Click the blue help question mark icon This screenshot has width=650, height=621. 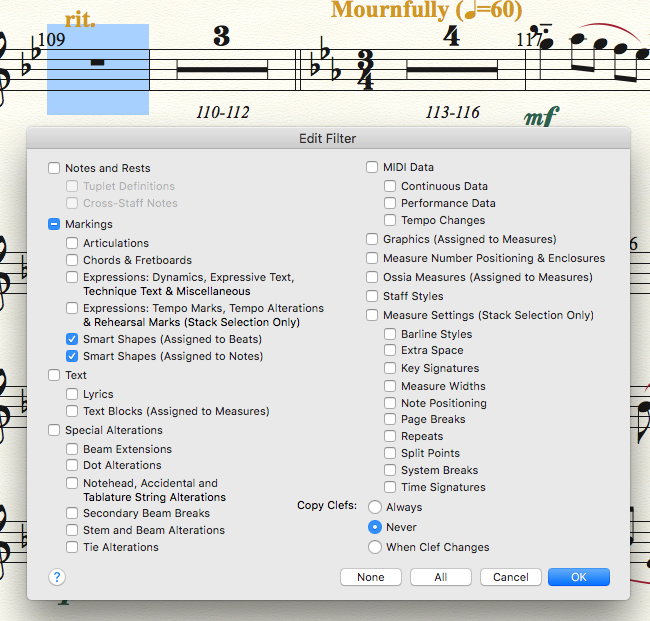pyautogui.click(x=57, y=577)
